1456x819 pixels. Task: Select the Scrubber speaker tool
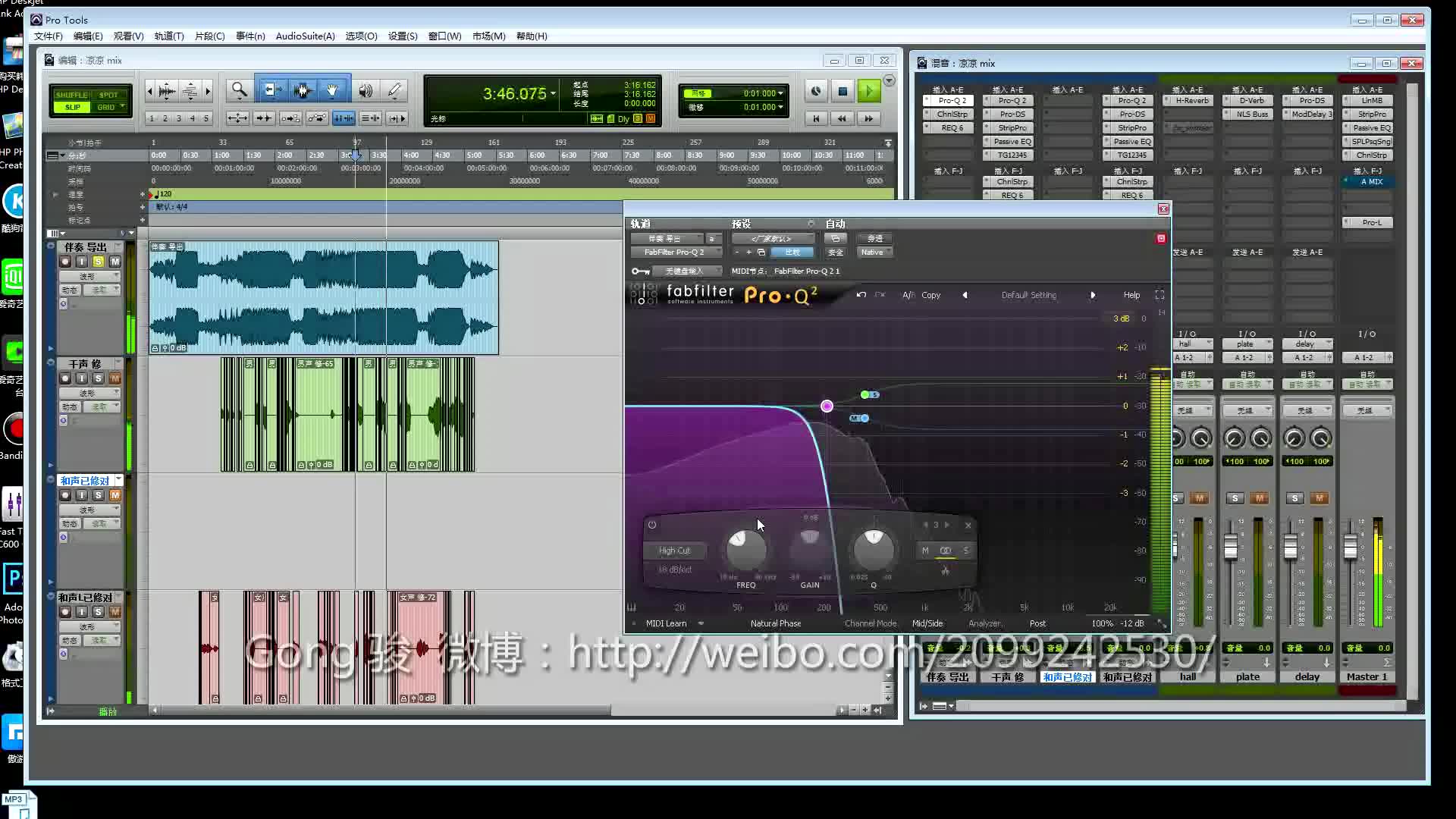[x=366, y=91]
